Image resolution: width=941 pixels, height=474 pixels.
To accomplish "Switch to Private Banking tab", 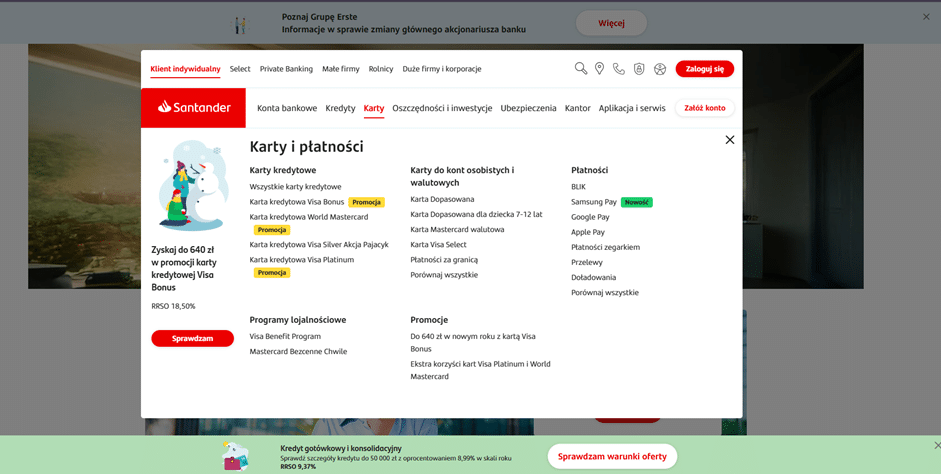I will point(286,69).
